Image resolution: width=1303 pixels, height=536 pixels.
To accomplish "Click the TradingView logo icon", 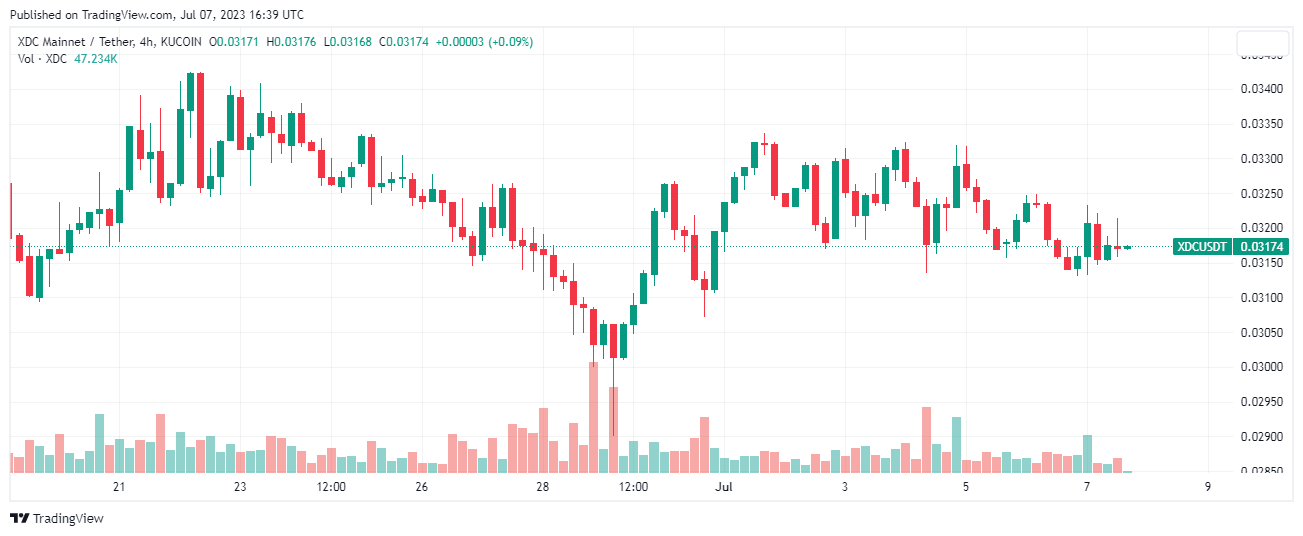I will click(x=19, y=518).
